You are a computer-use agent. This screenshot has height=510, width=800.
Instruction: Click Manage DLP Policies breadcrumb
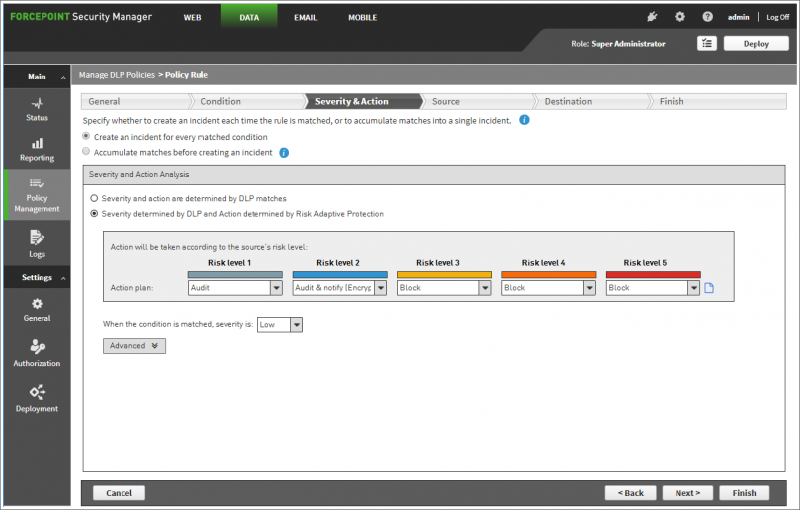117,75
